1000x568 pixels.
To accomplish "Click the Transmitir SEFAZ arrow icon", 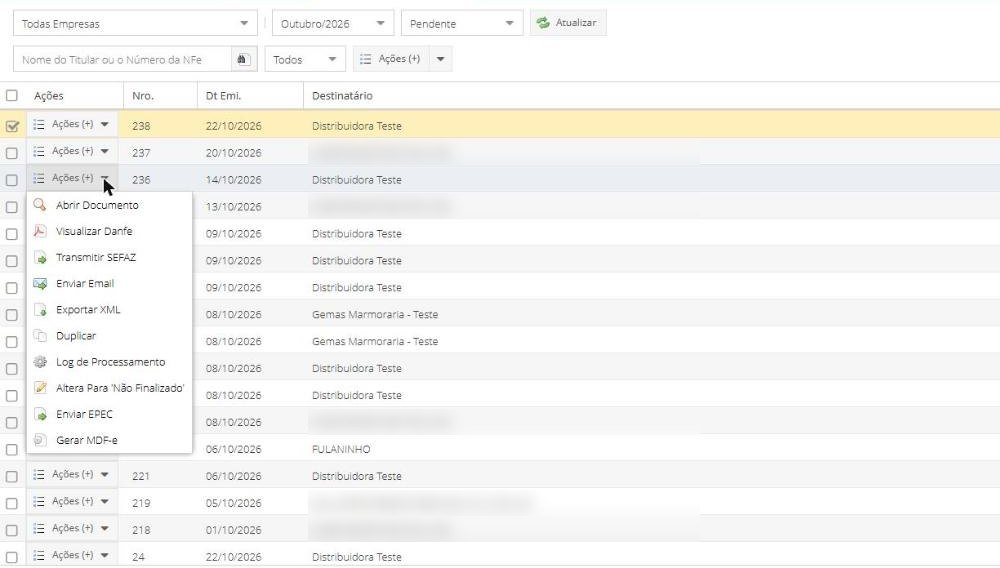I will point(40,257).
